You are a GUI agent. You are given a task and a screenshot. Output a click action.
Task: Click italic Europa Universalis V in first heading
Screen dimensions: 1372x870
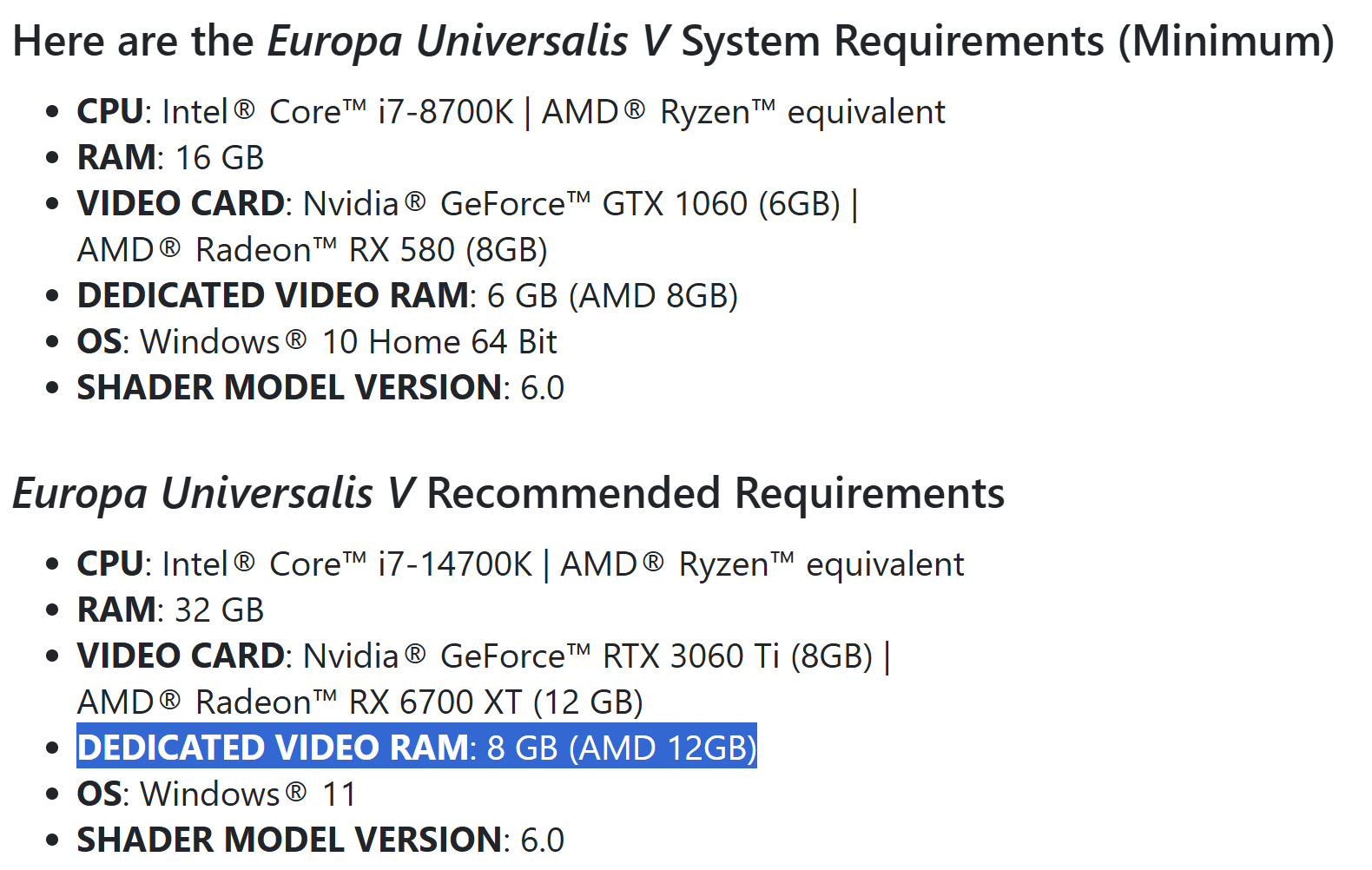(x=468, y=42)
